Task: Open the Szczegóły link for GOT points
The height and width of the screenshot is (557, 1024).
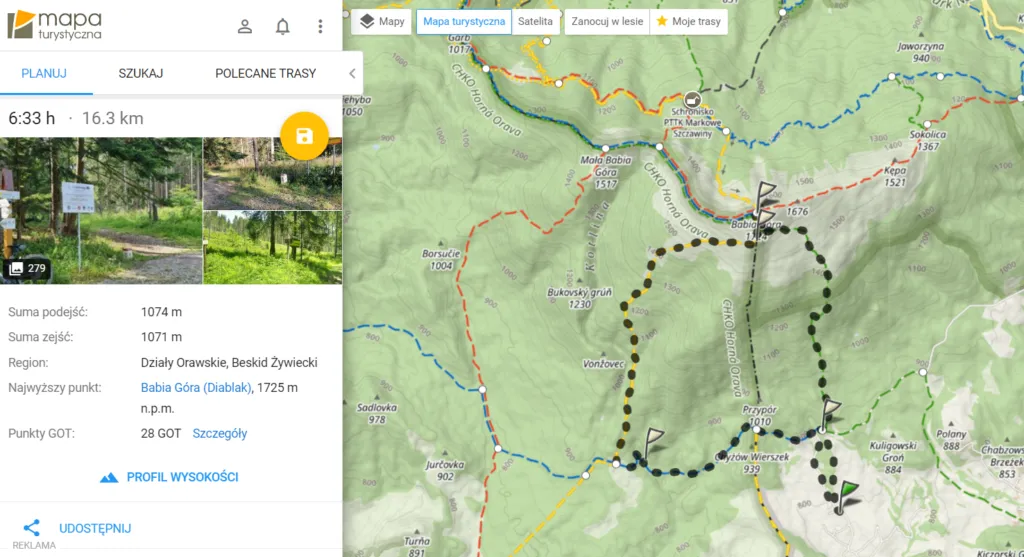Action: (x=219, y=433)
